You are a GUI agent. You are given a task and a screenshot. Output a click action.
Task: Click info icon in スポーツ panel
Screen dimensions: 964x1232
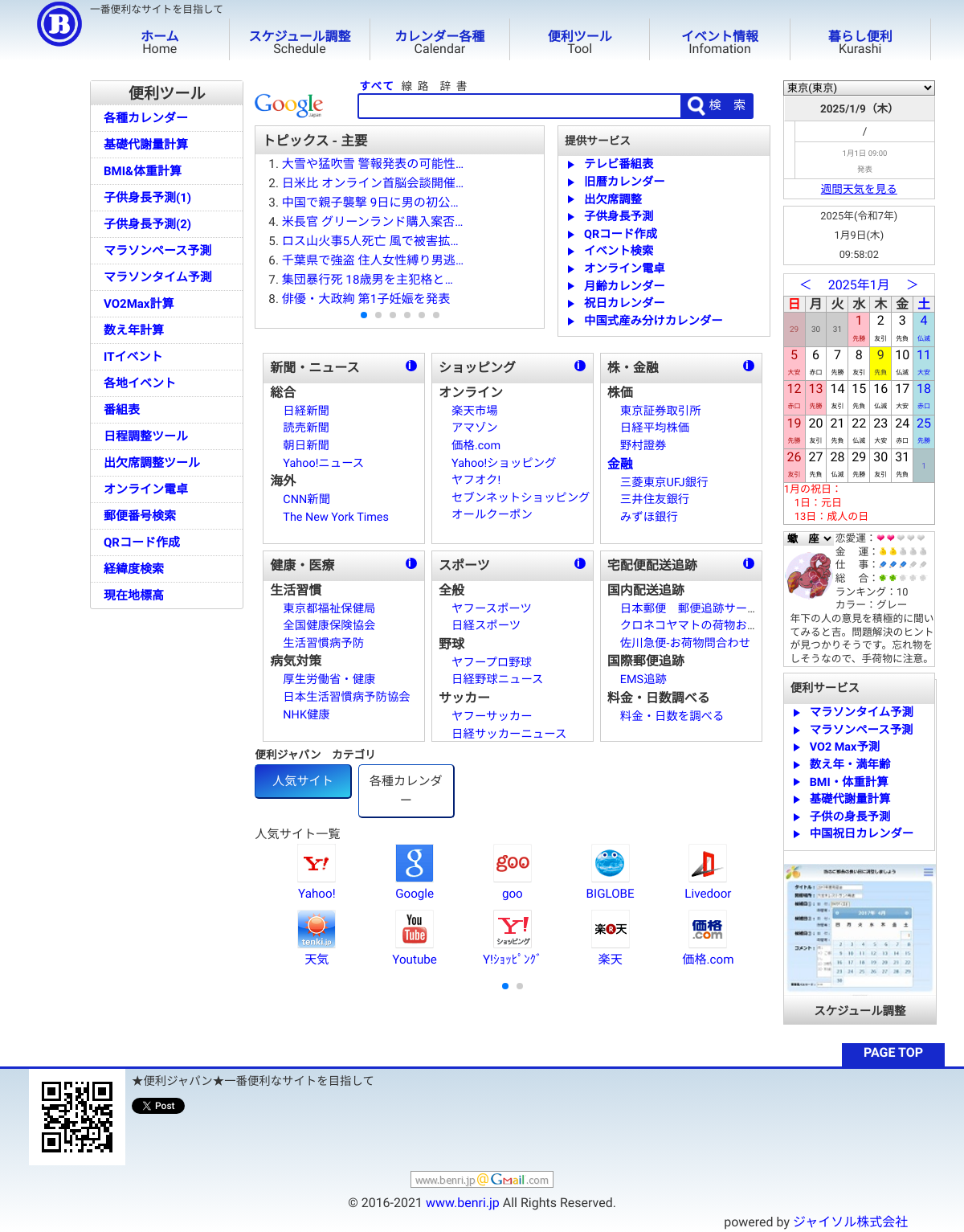point(580,563)
